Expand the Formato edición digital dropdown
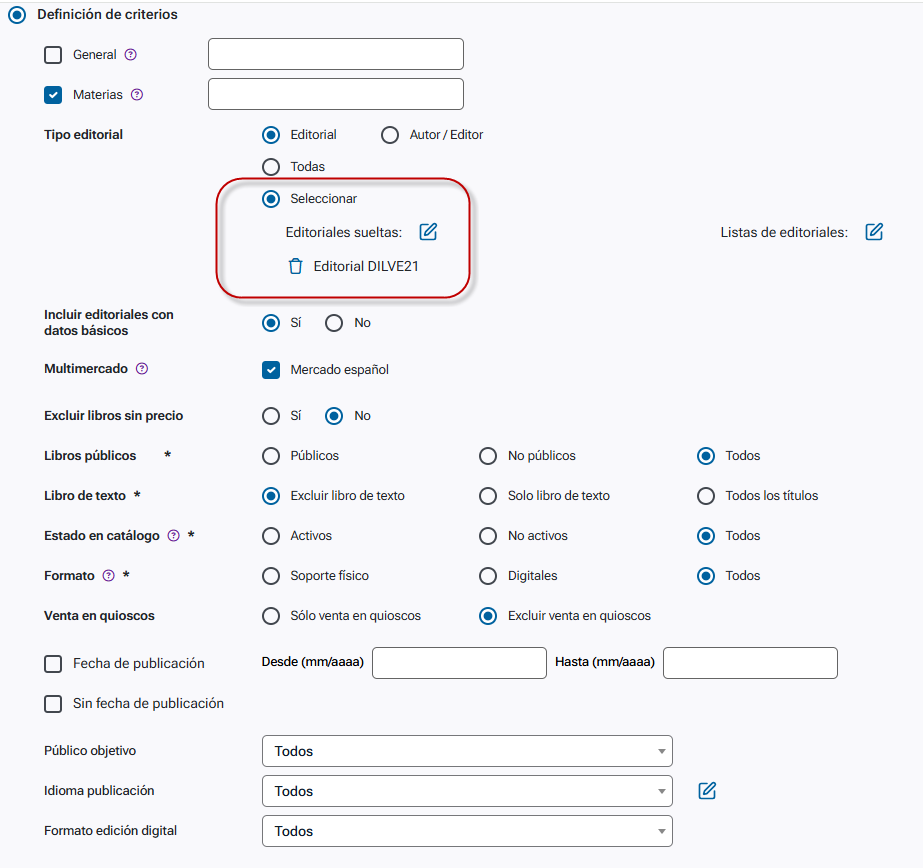The height and width of the screenshot is (868, 923). 467,831
